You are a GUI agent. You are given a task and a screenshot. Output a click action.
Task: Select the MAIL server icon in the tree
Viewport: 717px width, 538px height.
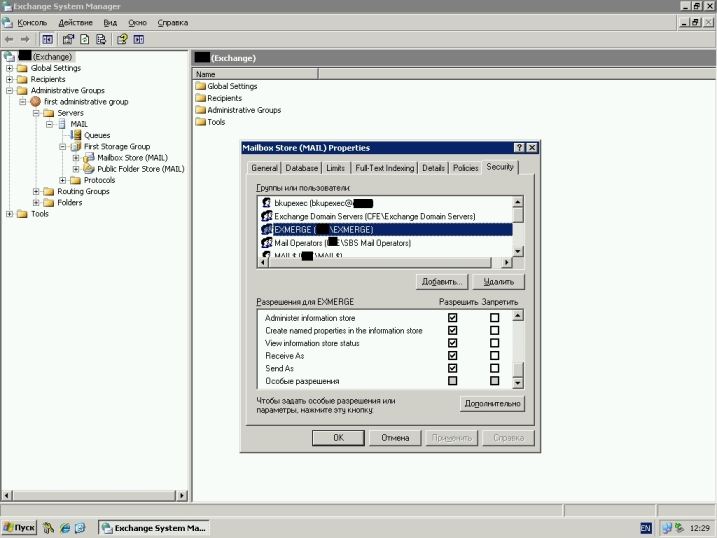click(x=62, y=124)
